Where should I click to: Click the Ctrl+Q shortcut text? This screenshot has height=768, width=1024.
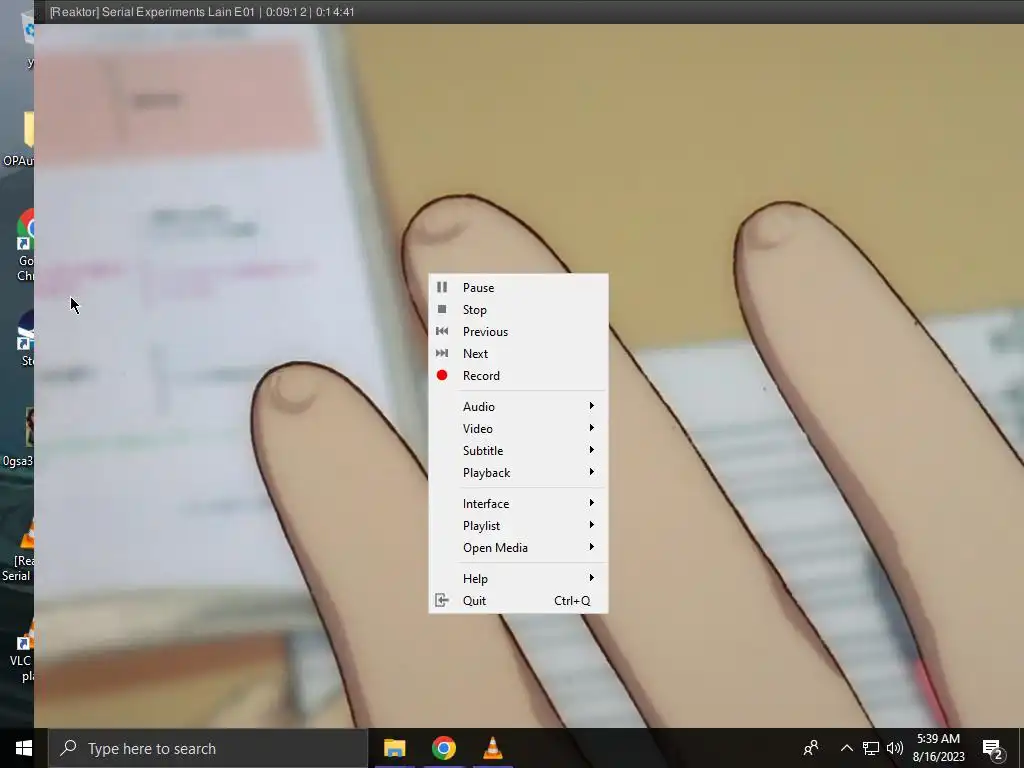[572, 601]
